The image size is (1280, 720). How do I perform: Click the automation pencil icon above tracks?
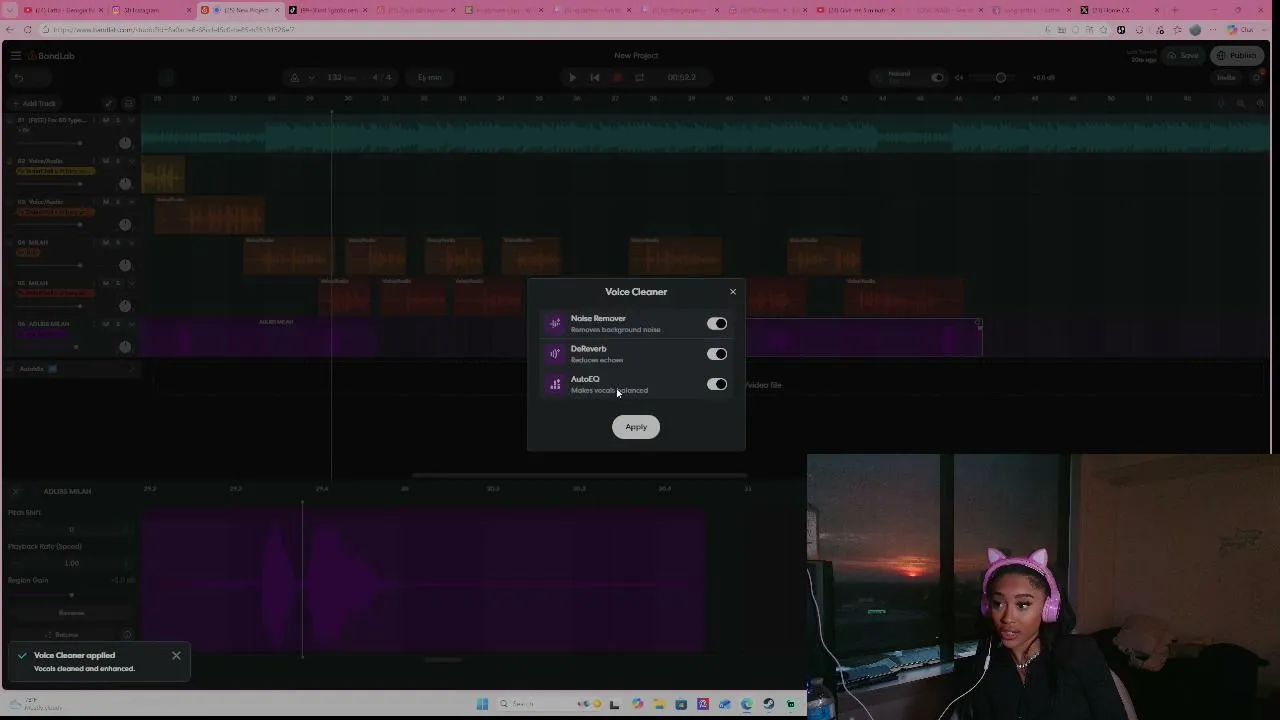(109, 104)
